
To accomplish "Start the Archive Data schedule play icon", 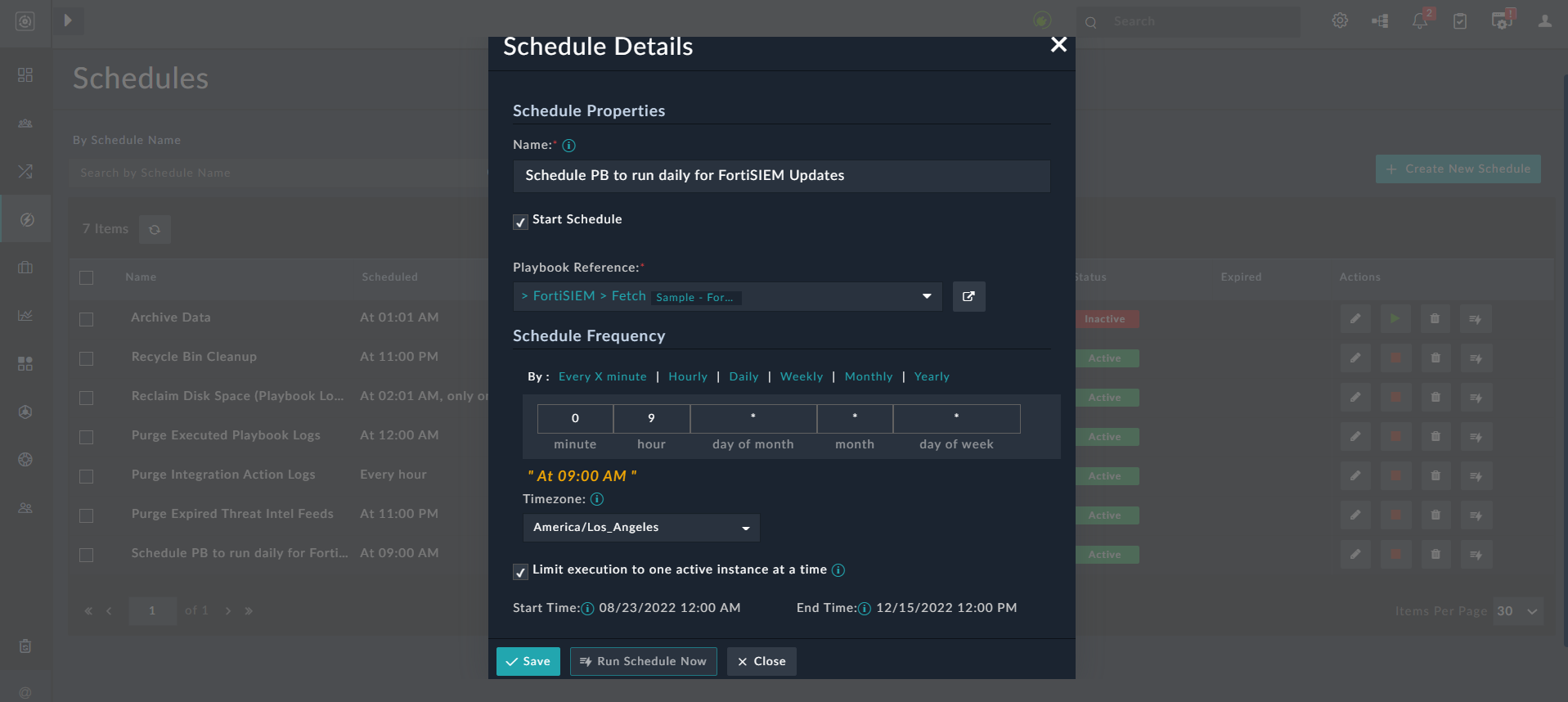I will (x=1395, y=318).
